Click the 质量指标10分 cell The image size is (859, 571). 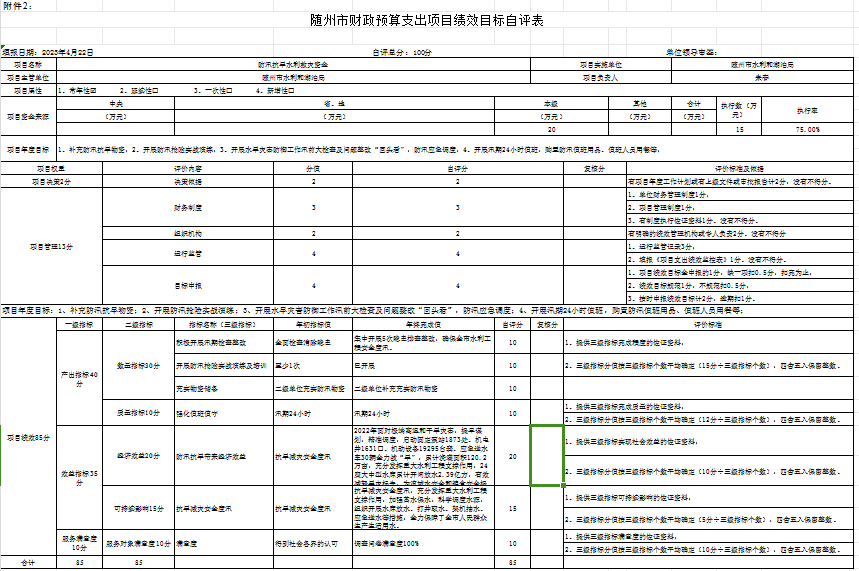click(x=139, y=413)
